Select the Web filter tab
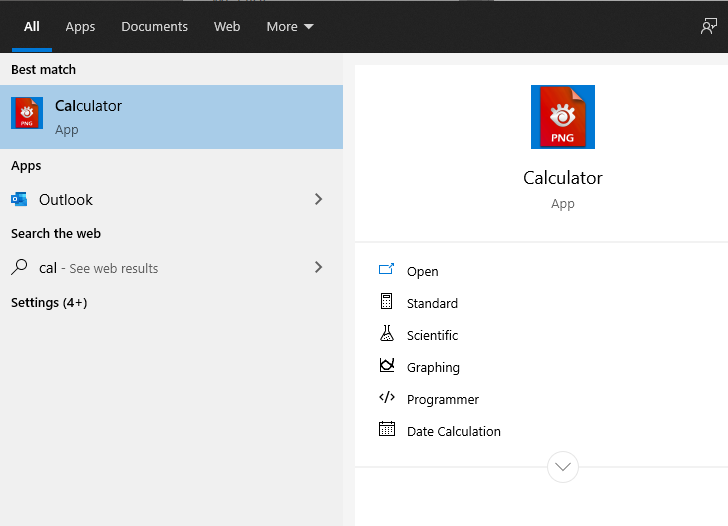The height and width of the screenshot is (526, 728). 227,27
